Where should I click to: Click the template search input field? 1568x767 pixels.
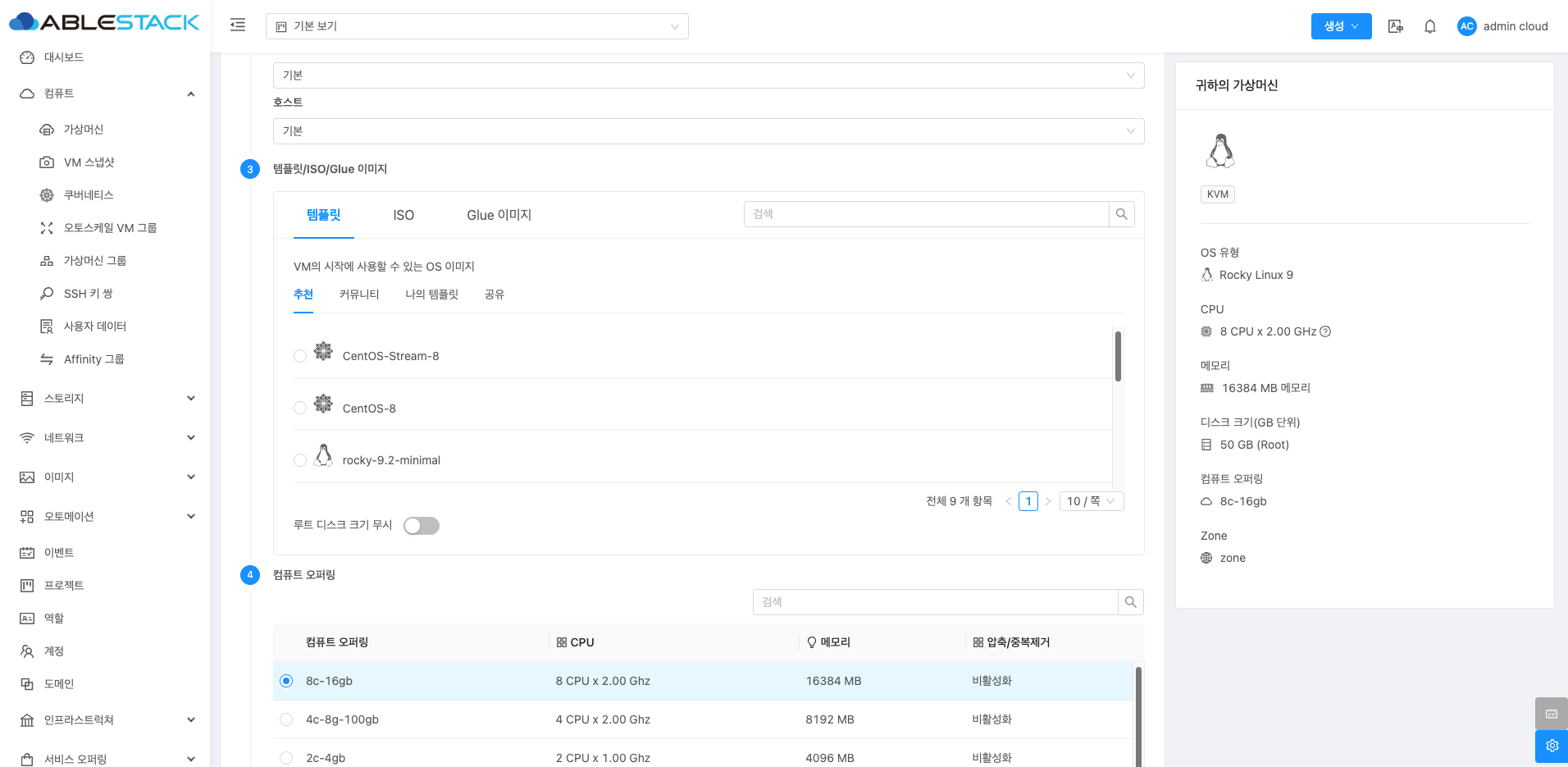tap(927, 214)
